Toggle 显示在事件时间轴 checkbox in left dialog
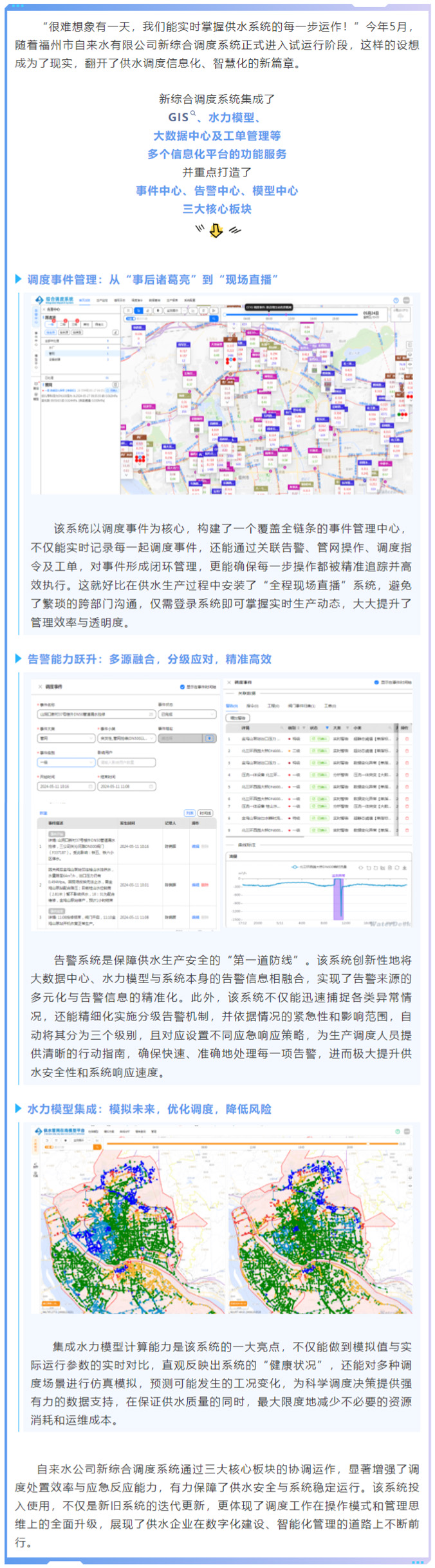The width and height of the screenshot is (435, 1568). (182, 687)
